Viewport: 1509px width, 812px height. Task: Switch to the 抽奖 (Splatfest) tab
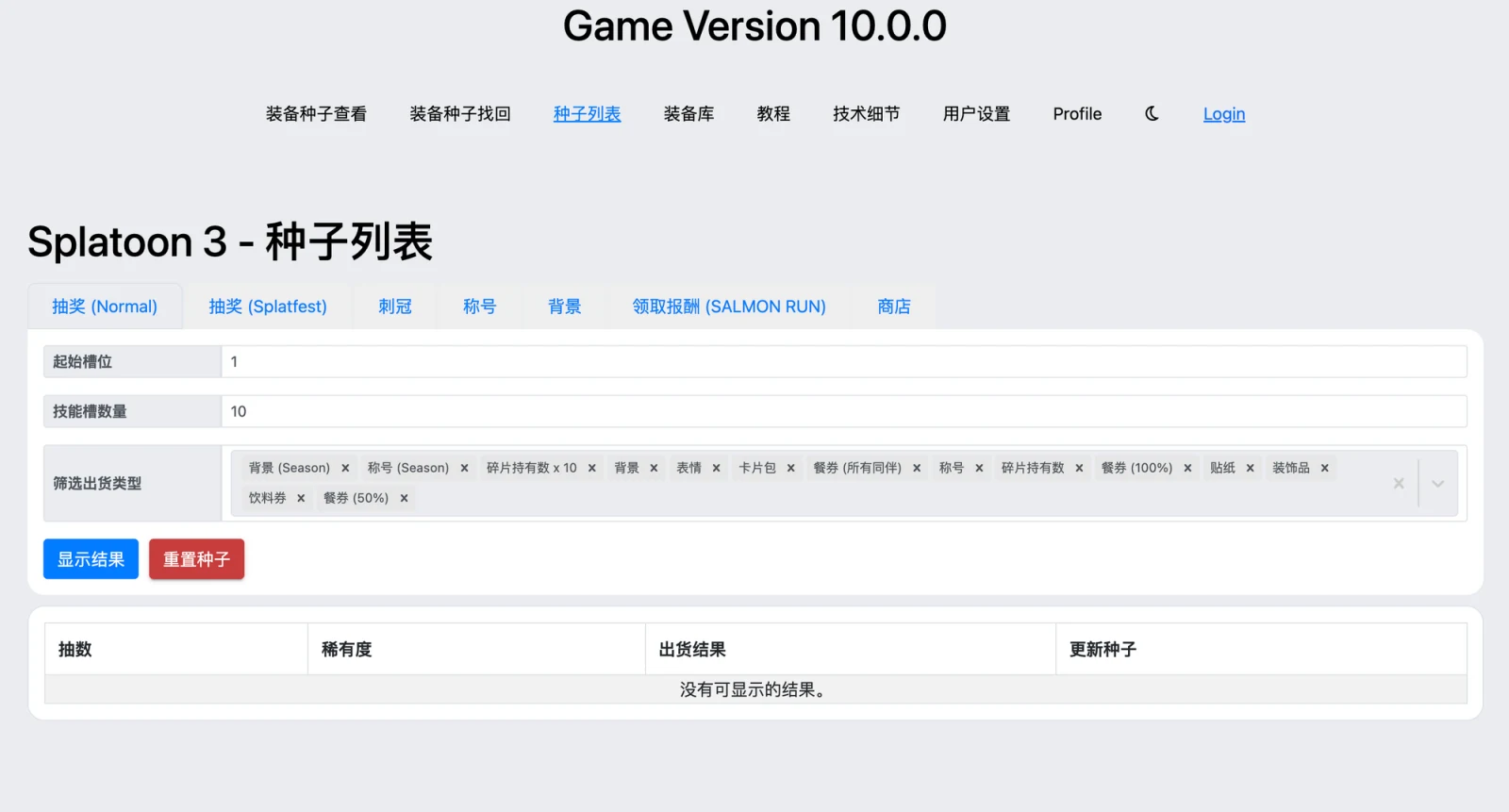coord(268,307)
